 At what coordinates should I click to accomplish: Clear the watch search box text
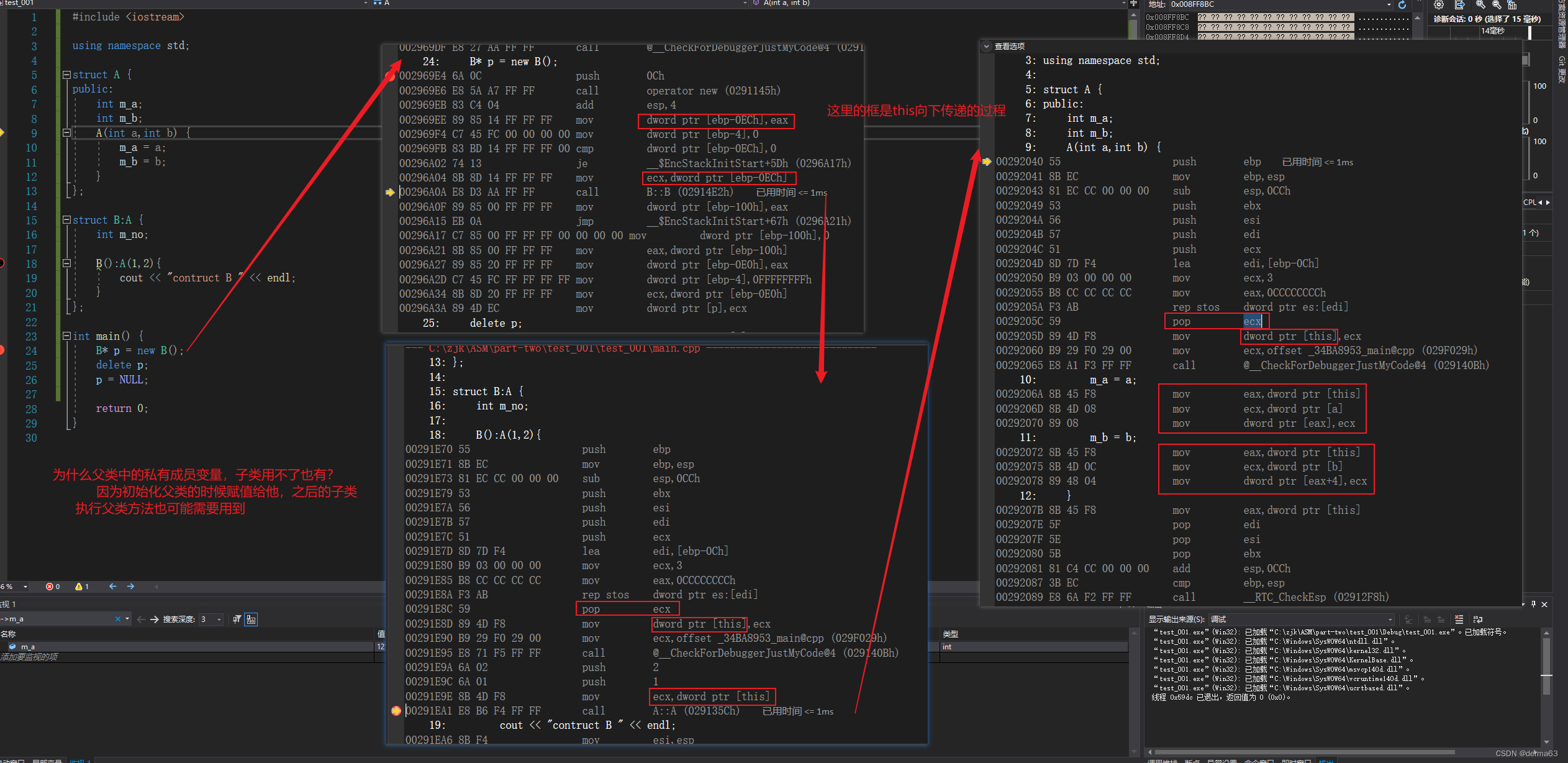[x=118, y=619]
